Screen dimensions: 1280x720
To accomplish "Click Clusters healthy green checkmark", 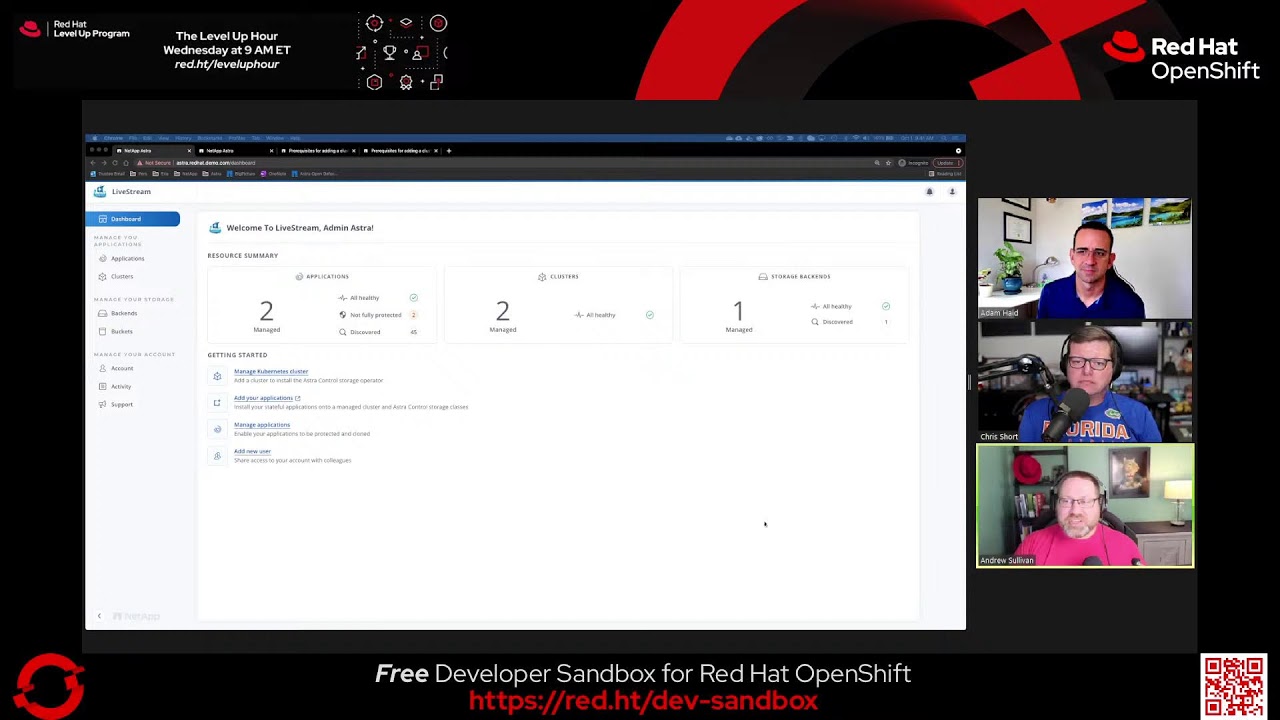I will 649,315.
